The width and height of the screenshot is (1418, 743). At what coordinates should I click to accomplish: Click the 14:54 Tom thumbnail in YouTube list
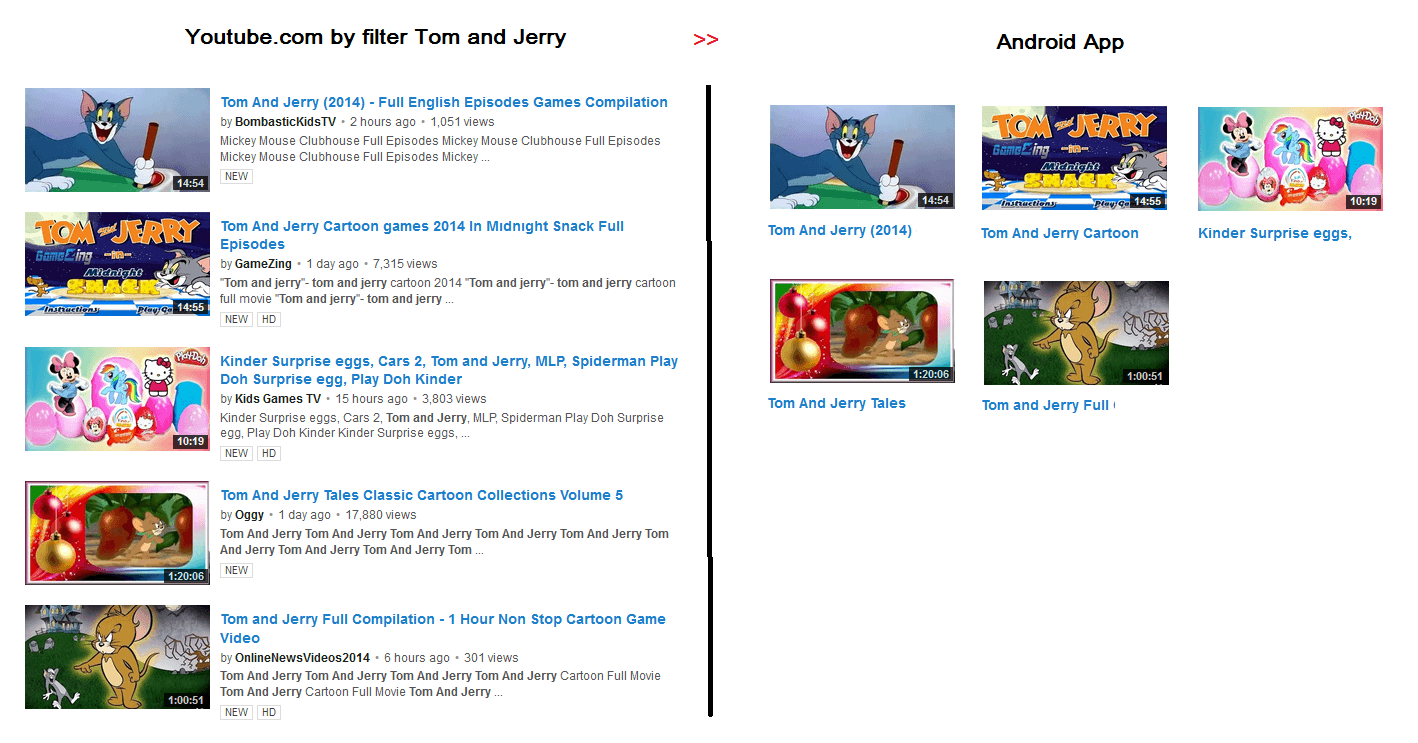tap(117, 140)
